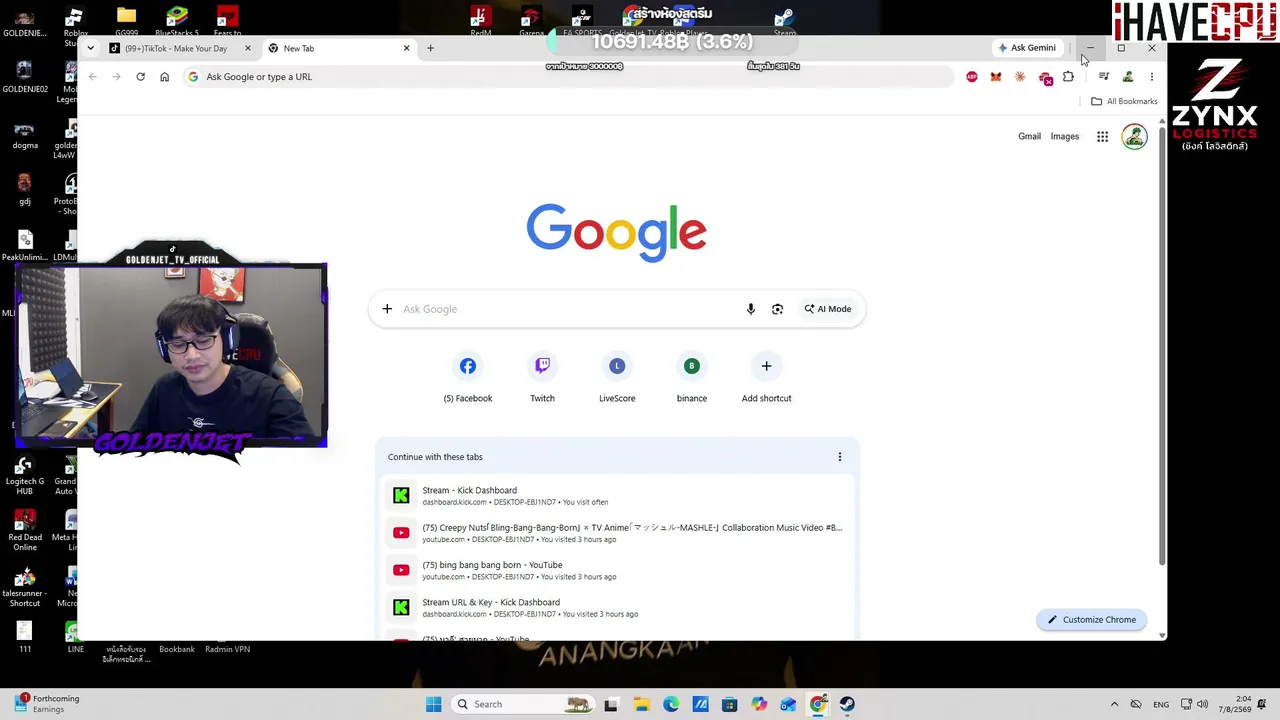Search by image with Google Lens
This screenshot has width=1280, height=720.
coord(777,309)
